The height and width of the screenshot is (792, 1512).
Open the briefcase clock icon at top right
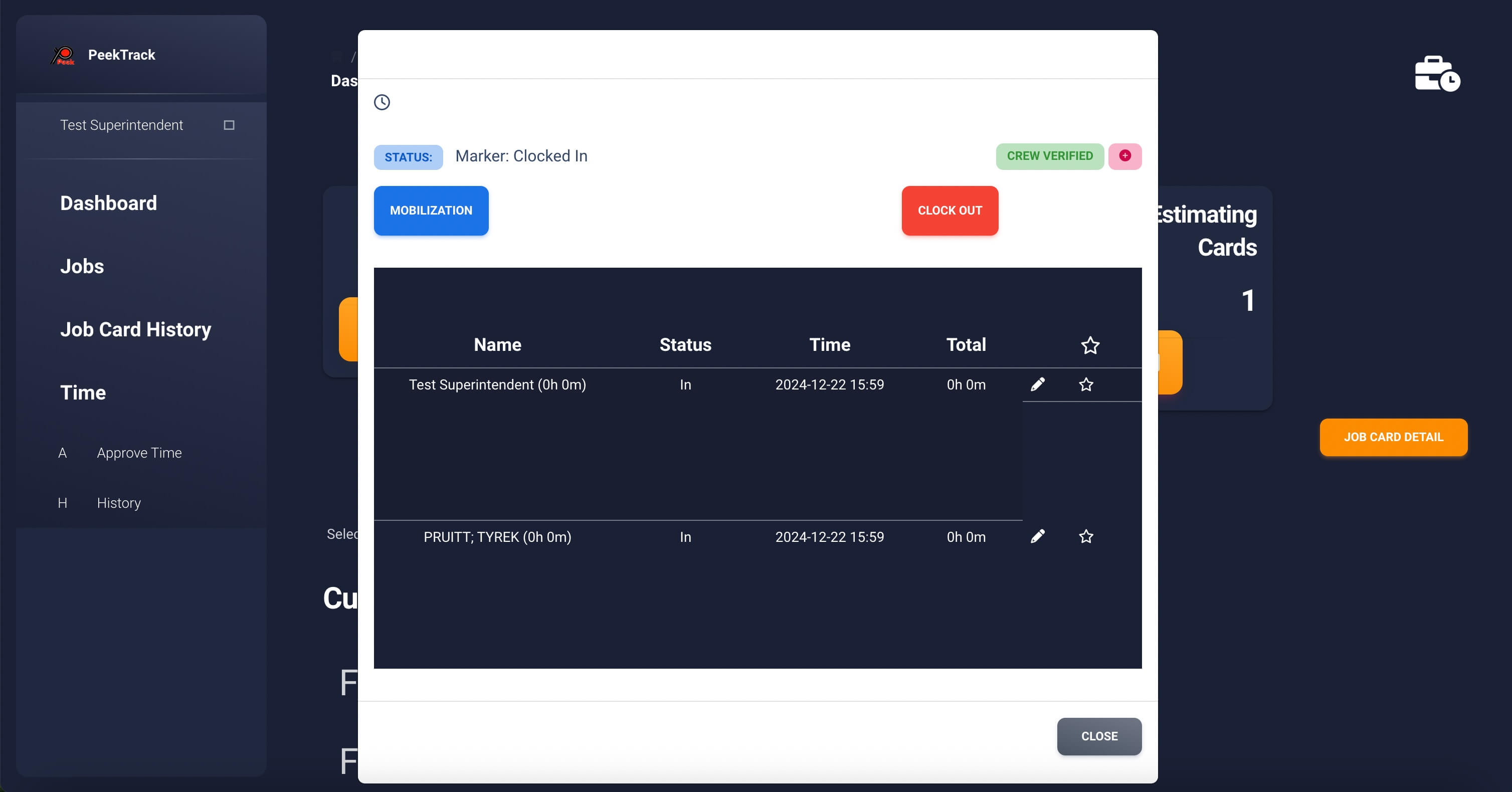pos(1437,74)
